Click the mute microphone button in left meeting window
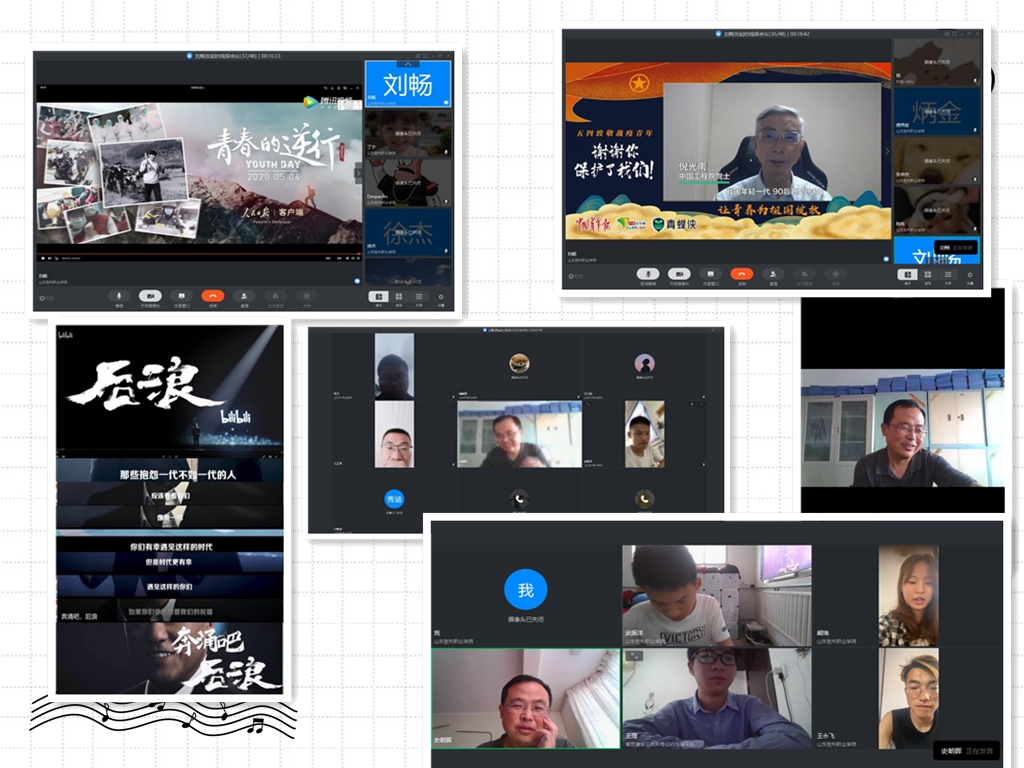The width and height of the screenshot is (1024, 768). click(x=120, y=296)
